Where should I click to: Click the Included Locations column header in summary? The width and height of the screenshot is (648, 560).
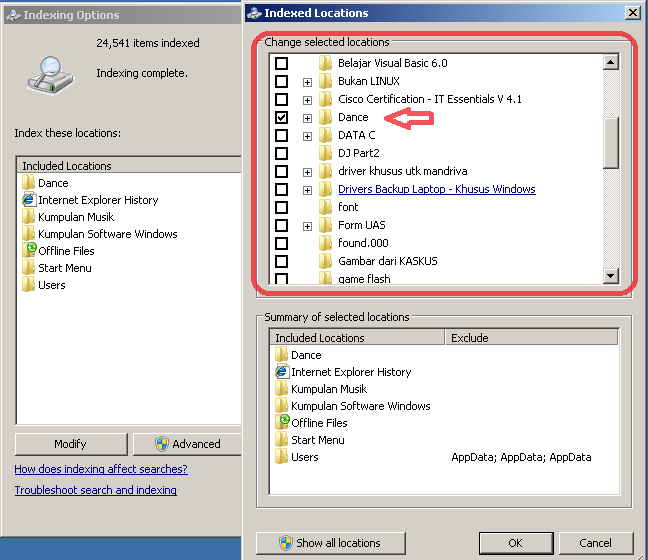357,338
